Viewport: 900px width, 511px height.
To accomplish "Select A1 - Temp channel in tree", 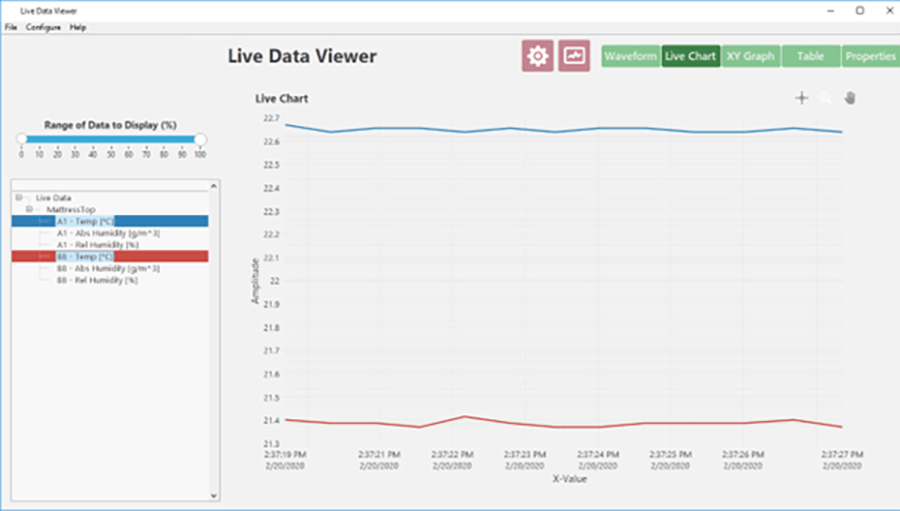I will [85, 221].
